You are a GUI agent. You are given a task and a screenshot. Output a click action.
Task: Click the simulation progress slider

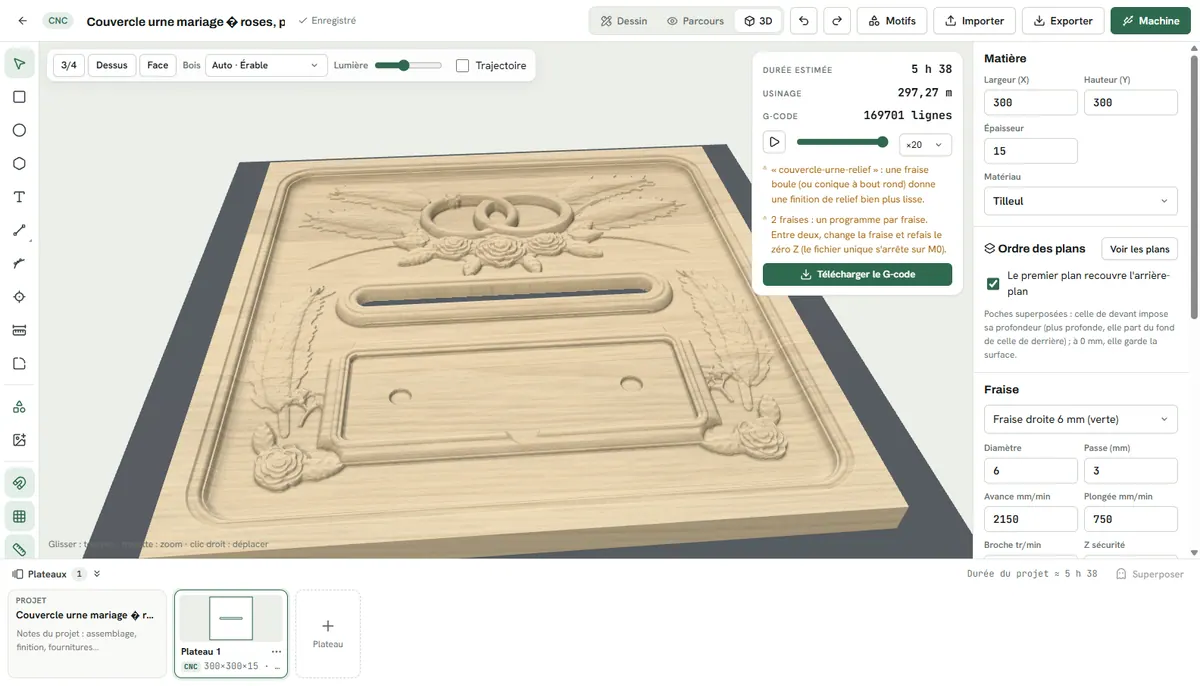click(x=842, y=142)
